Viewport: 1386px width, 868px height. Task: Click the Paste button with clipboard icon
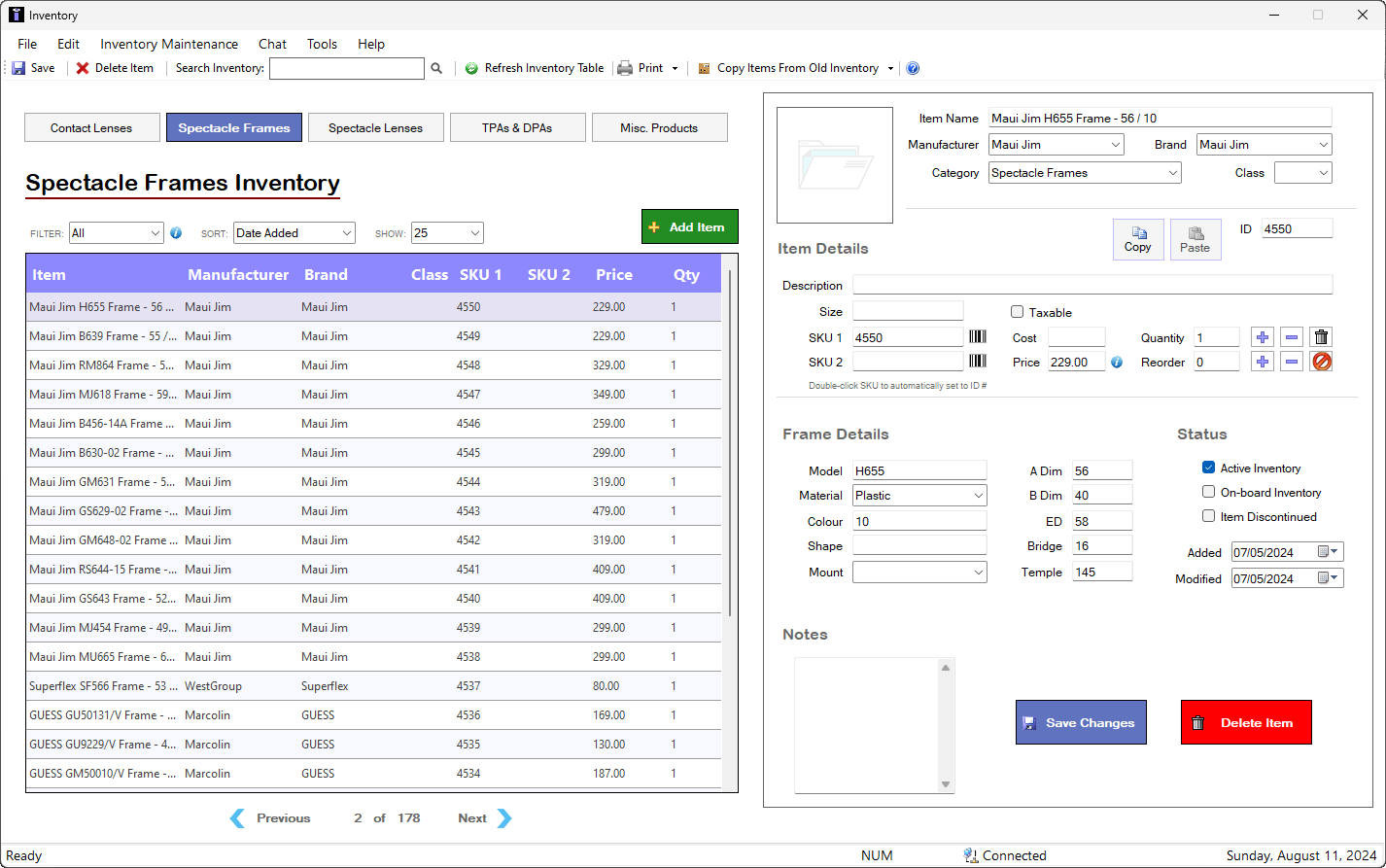[1195, 239]
